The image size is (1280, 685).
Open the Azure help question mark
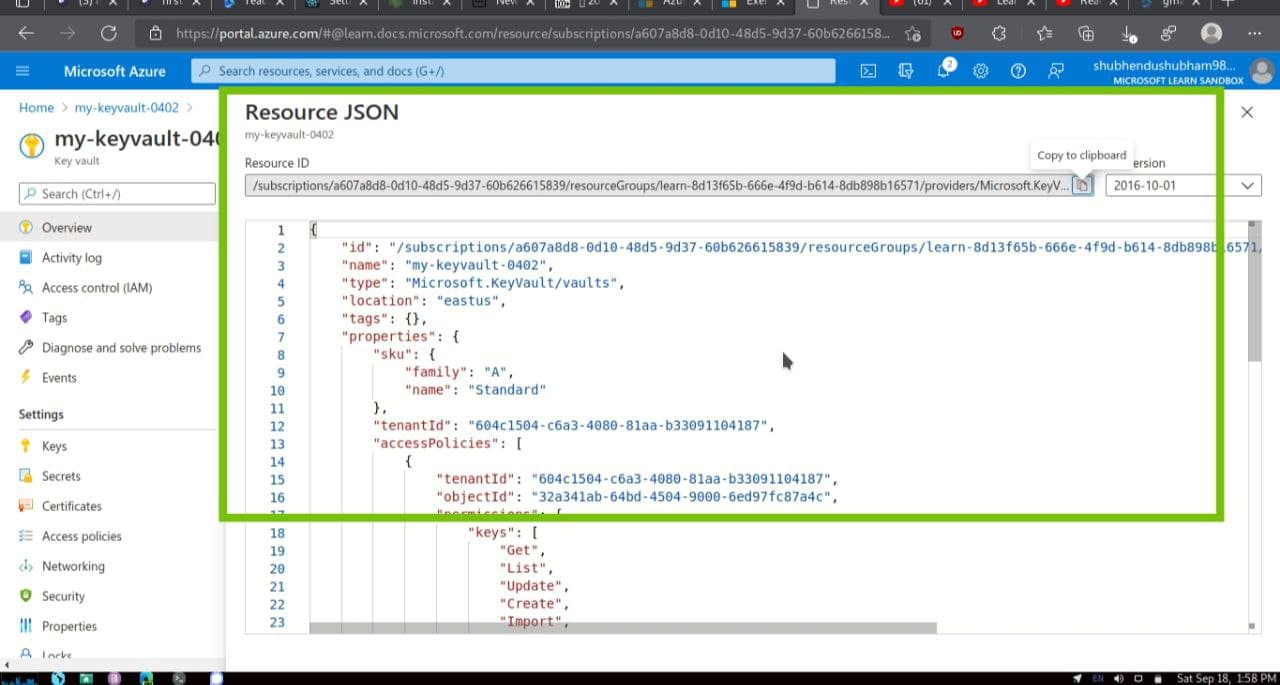pos(1018,71)
